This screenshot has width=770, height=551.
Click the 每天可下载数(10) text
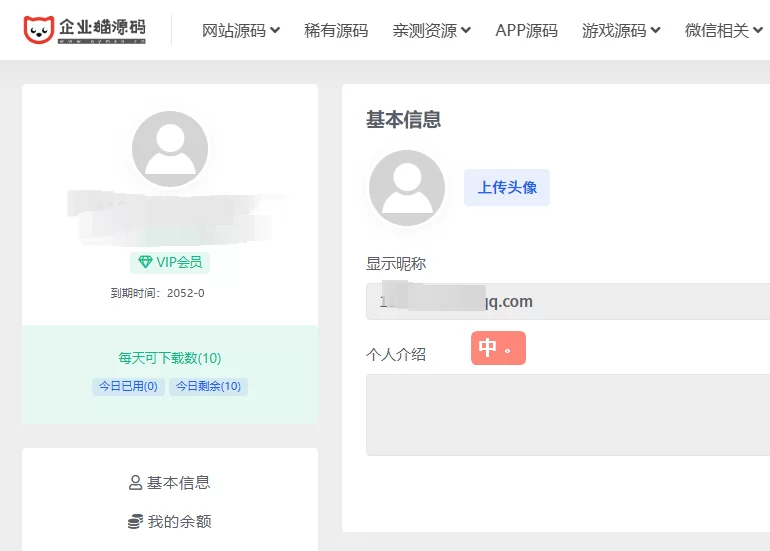point(170,358)
